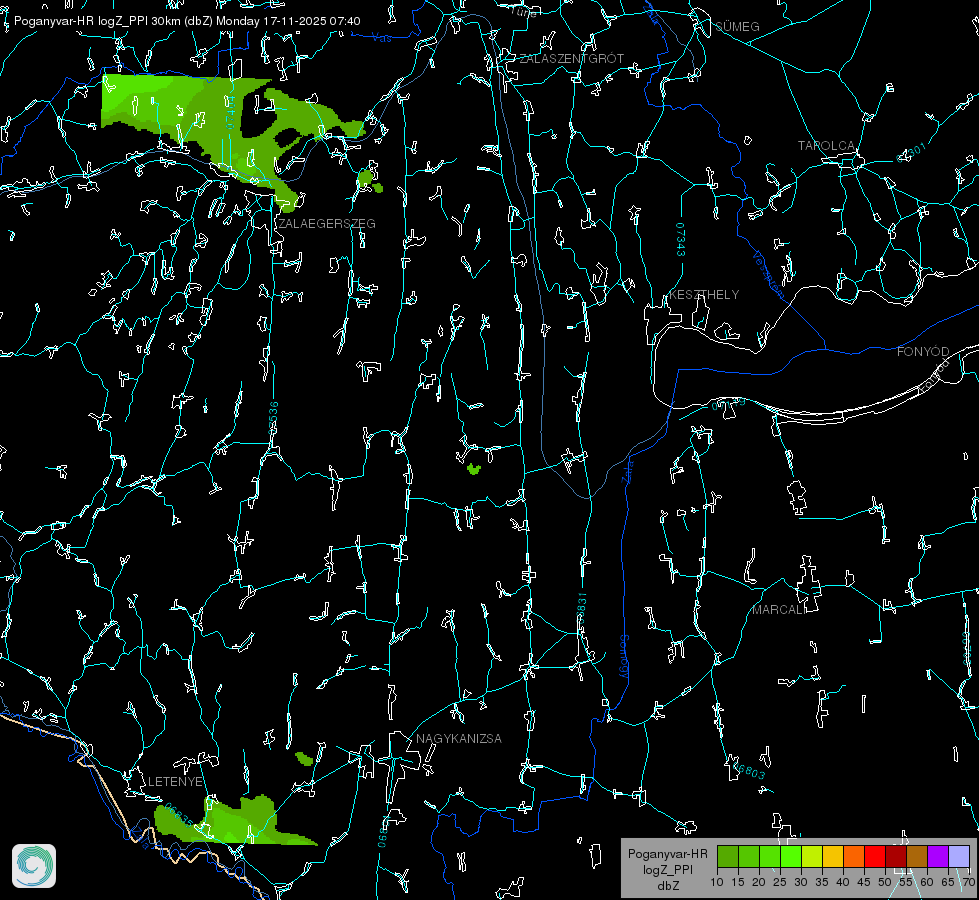
Task: Click the NAGYKANIZSA city label
Action: coord(459,739)
